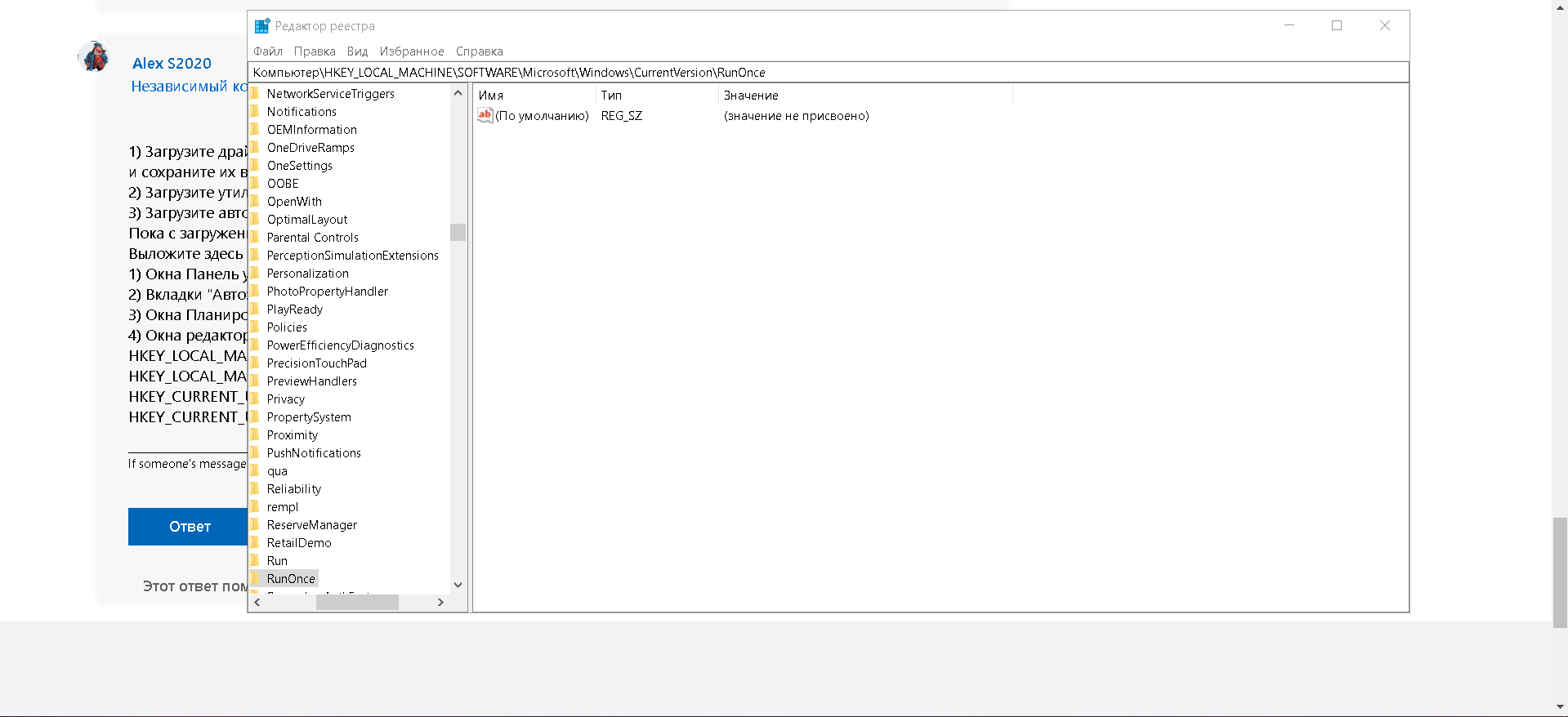Select the OEMInformation key
Image resolution: width=1568 pixels, height=717 pixels.
311,130
